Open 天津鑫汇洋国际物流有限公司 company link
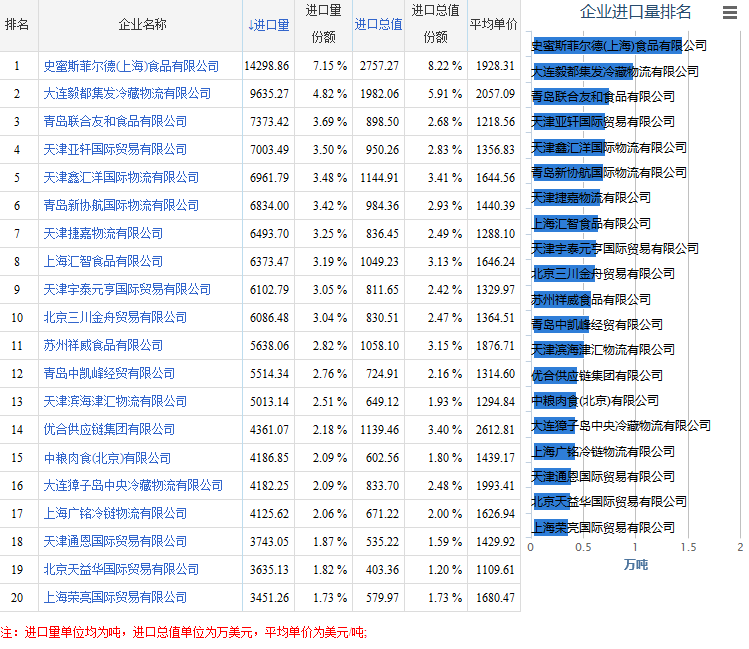The image size is (749, 649). click(121, 178)
